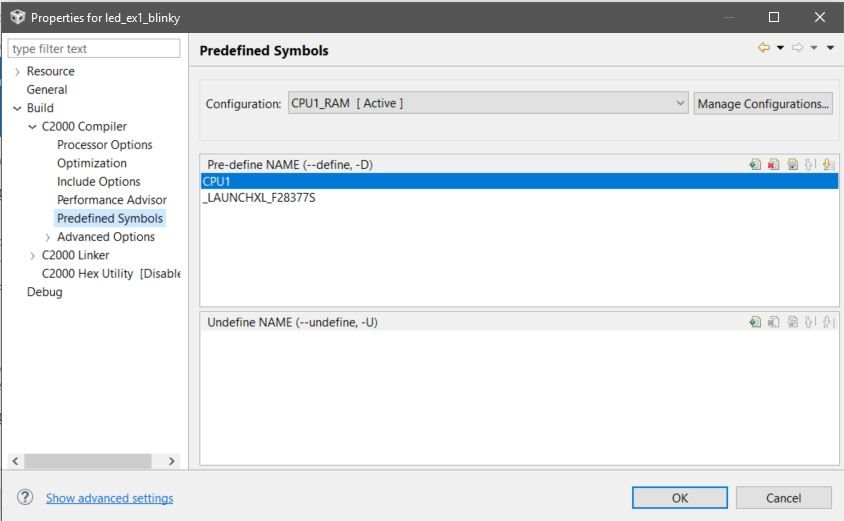
Task: Open the Configuration combo box
Action: (488, 103)
